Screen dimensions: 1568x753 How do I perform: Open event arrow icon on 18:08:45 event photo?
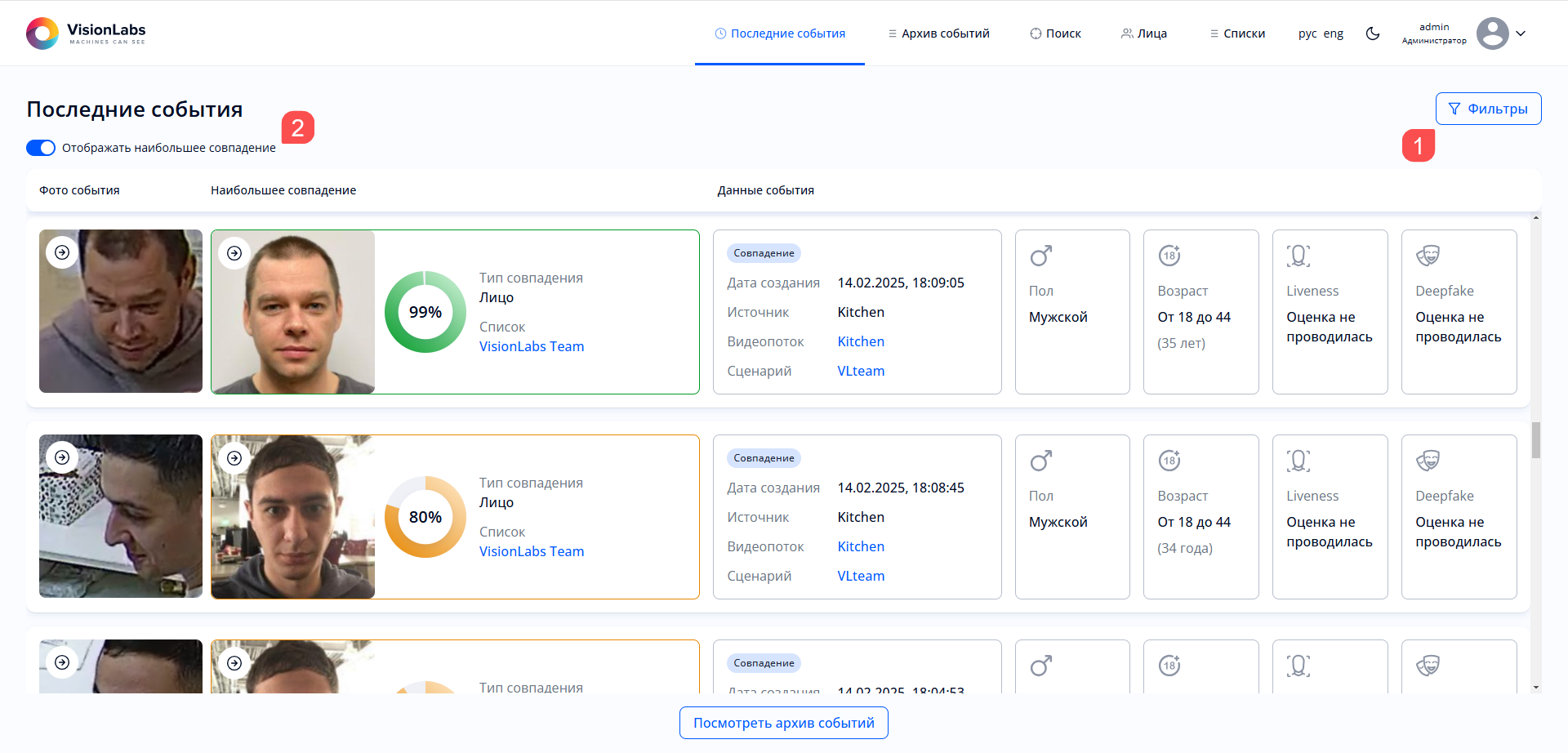pyautogui.click(x=62, y=457)
